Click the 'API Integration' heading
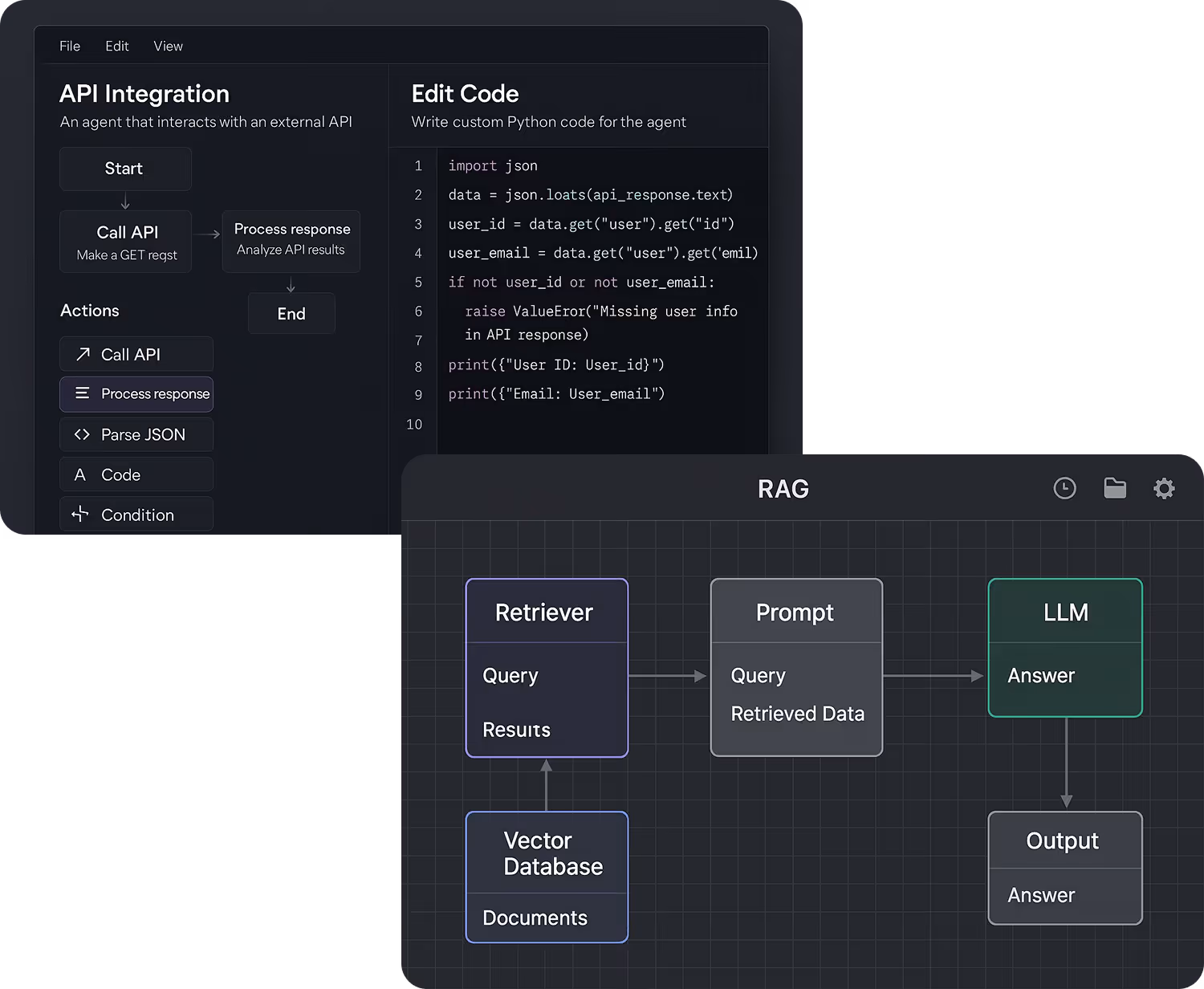Image resolution: width=1204 pixels, height=989 pixels. (144, 94)
